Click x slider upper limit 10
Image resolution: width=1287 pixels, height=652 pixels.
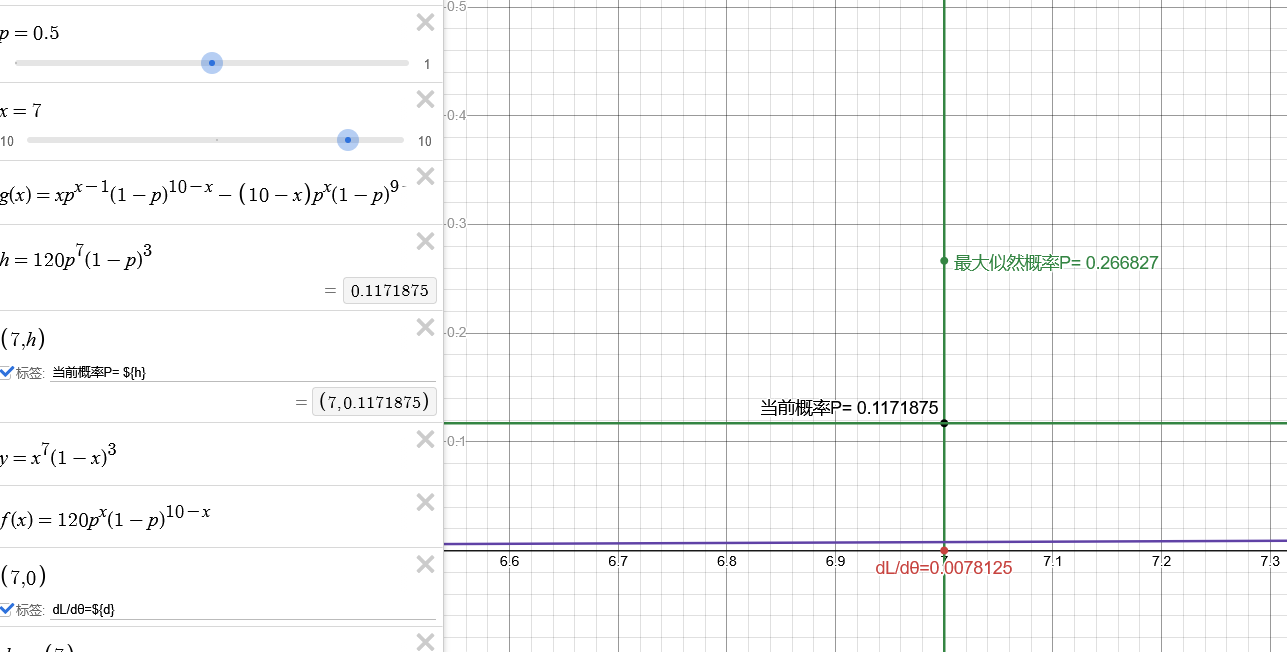425,141
